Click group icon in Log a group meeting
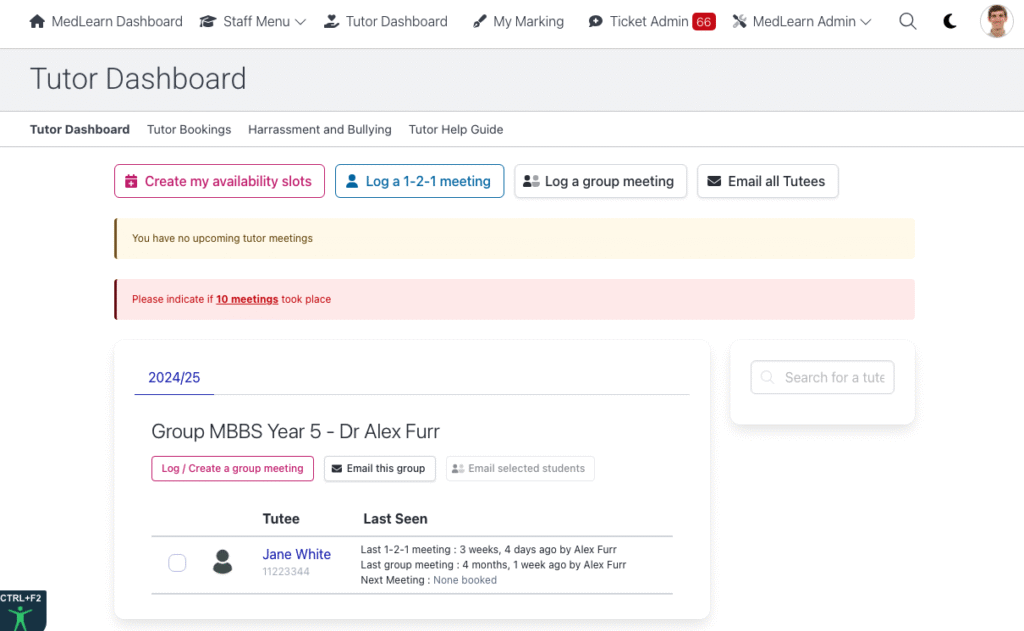Image resolution: width=1024 pixels, height=631 pixels. [x=531, y=181]
